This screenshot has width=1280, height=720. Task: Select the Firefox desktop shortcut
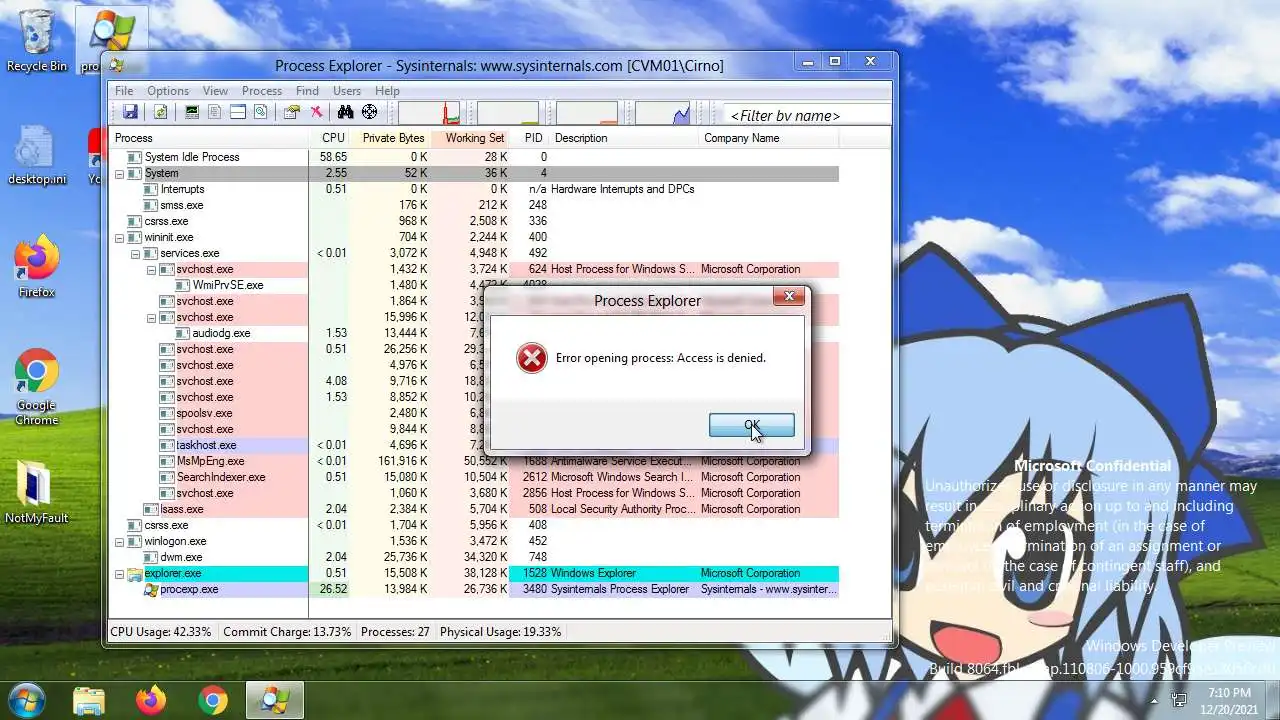(x=37, y=267)
